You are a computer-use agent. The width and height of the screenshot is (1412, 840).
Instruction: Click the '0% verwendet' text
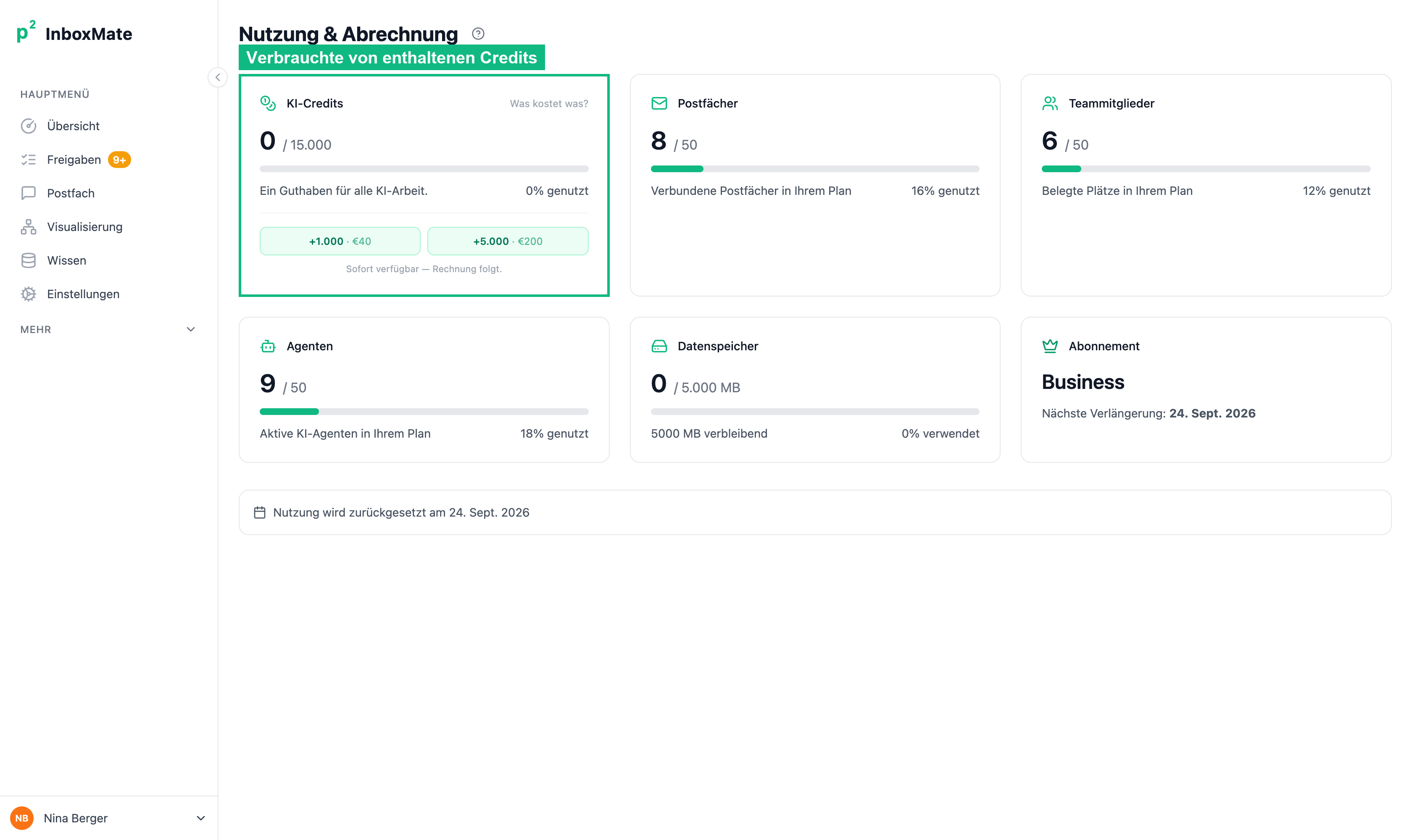(941, 433)
